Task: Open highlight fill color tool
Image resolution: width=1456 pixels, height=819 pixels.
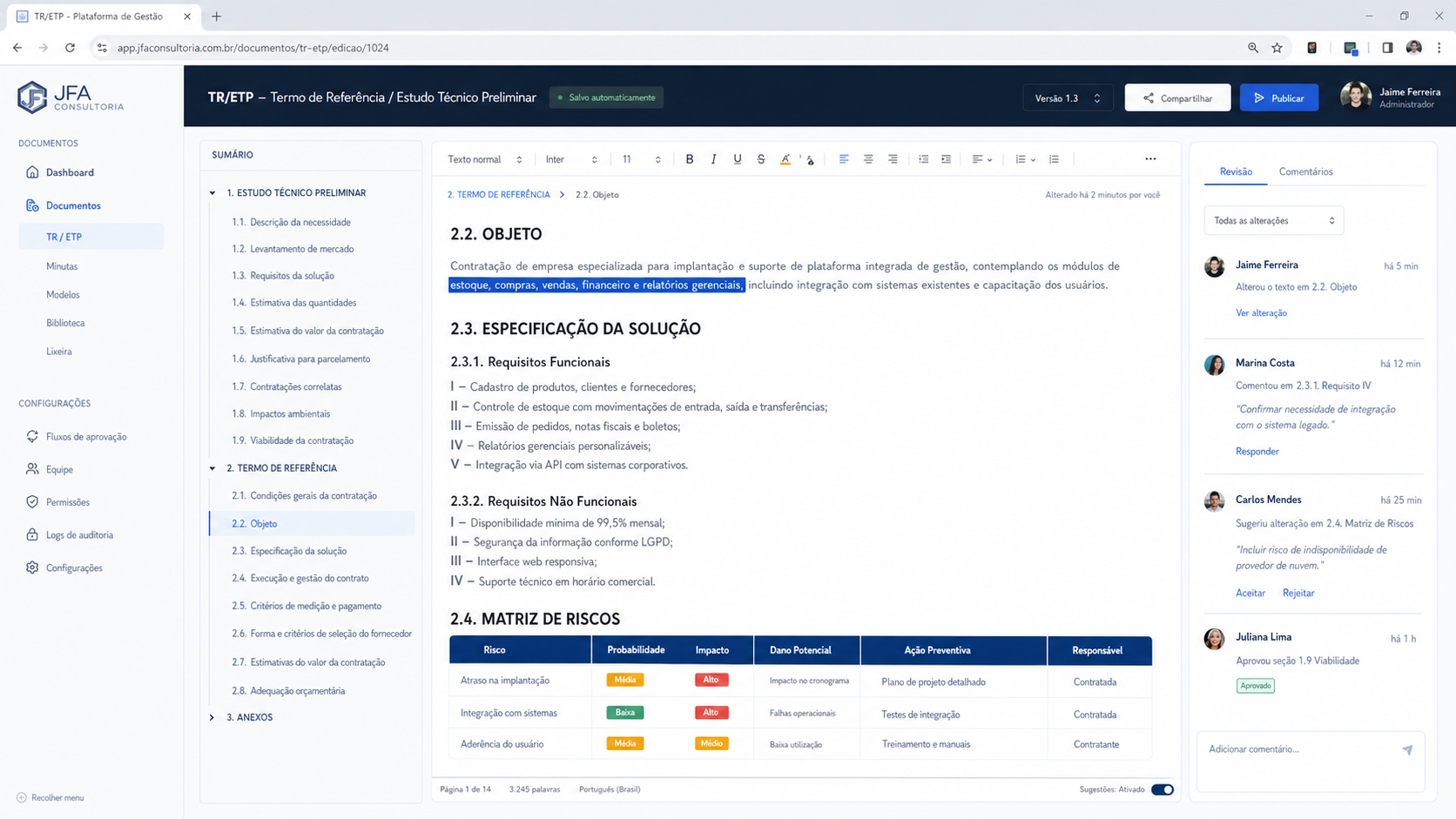Action: point(810,159)
